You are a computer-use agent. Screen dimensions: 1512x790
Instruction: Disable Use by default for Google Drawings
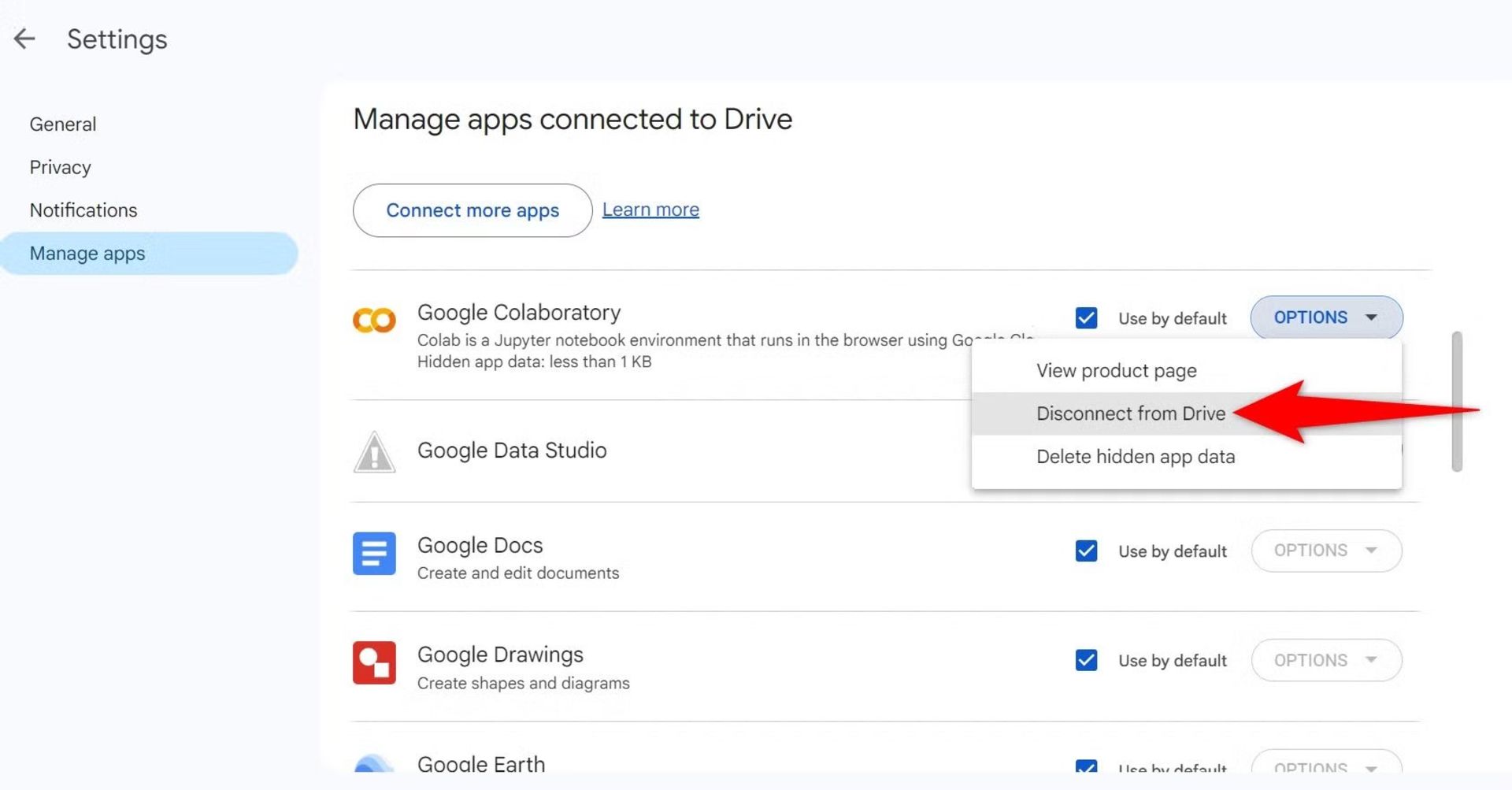pyautogui.click(x=1086, y=660)
